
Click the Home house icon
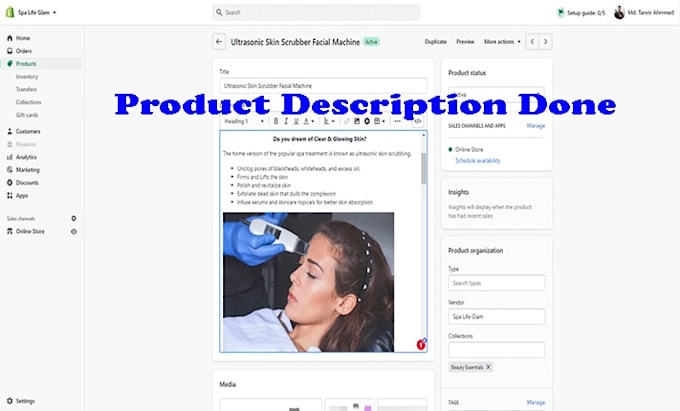[x=10, y=38]
